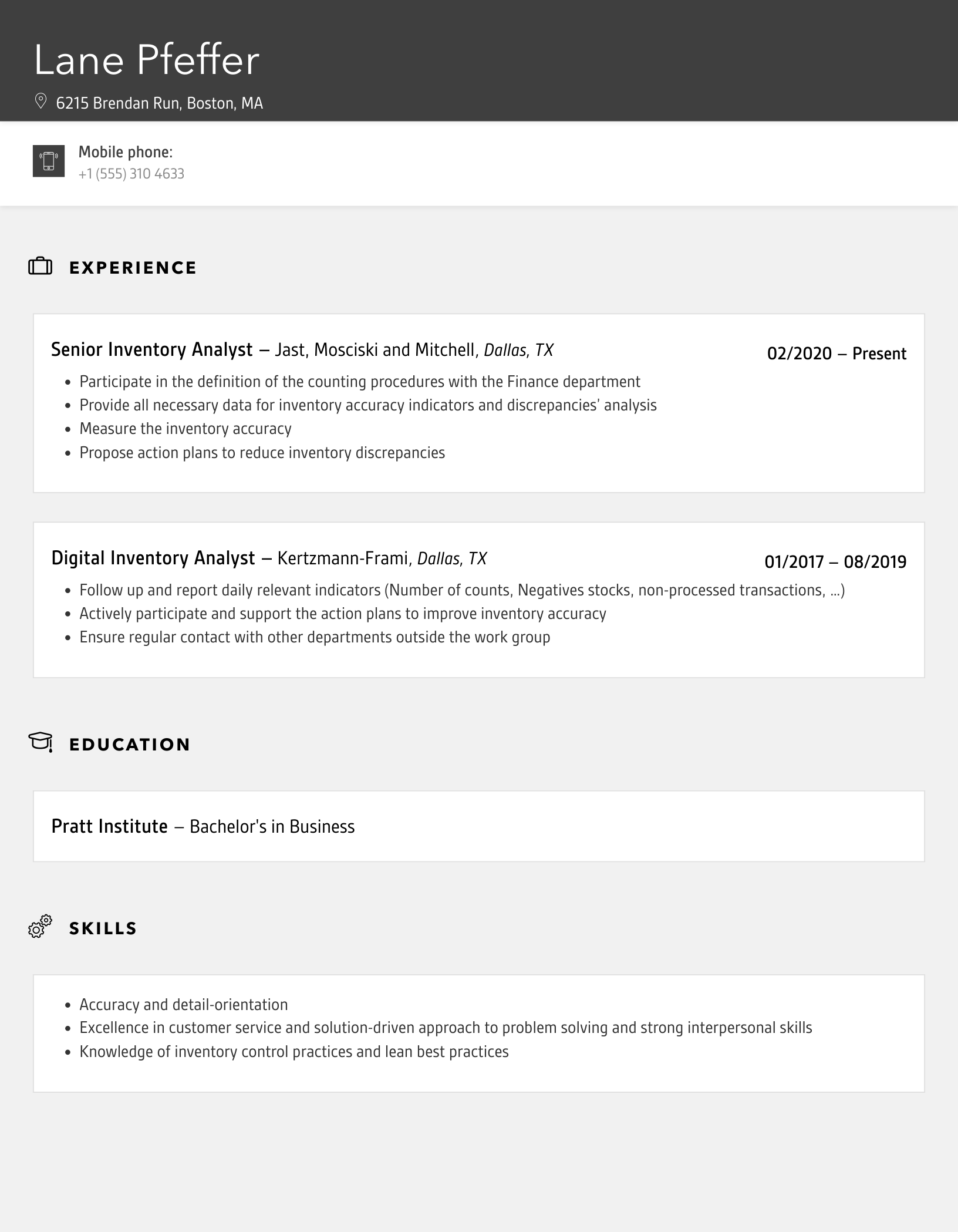
Task: Click the Senior Inventory Analyst job title
Action: click(152, 350)
